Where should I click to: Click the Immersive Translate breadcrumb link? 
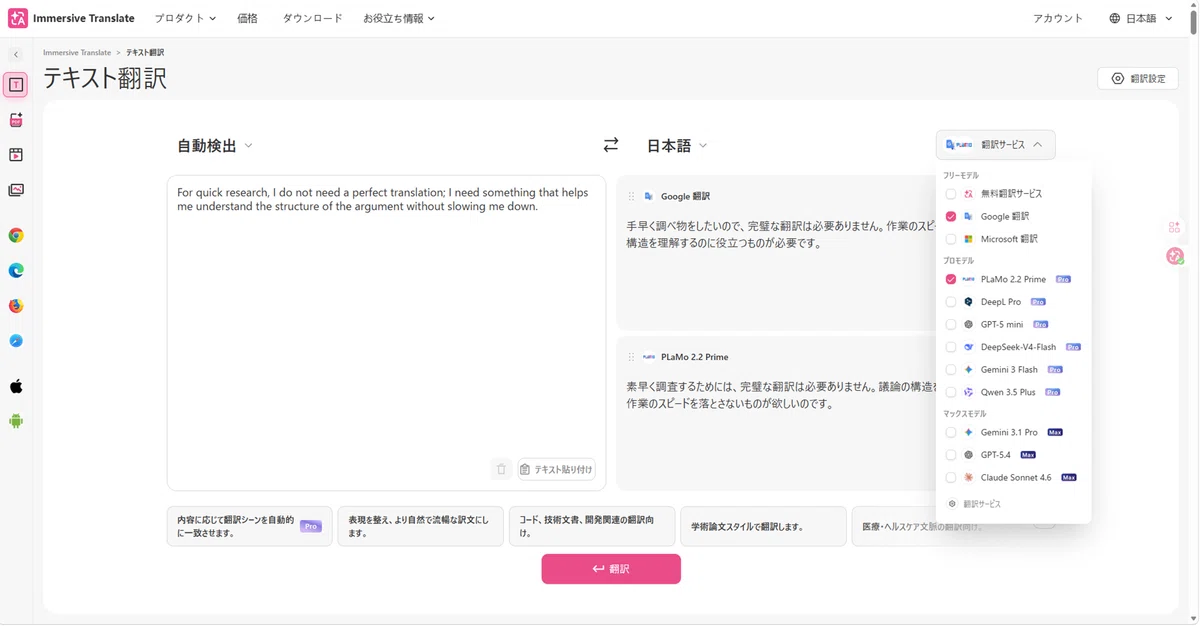[x=77, y=52]
